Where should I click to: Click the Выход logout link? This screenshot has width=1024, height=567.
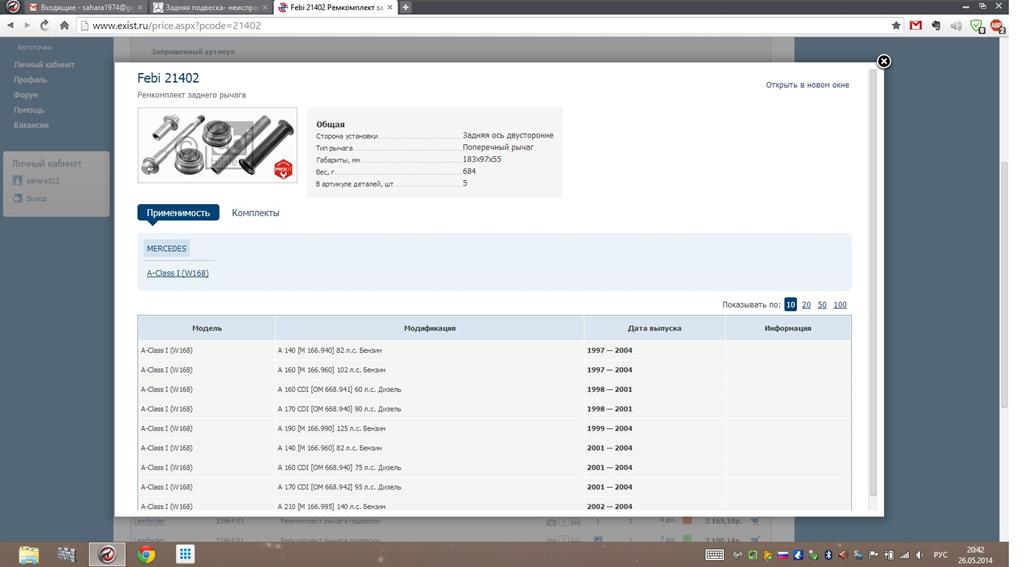pyautogui.click(x=36, y=199)
